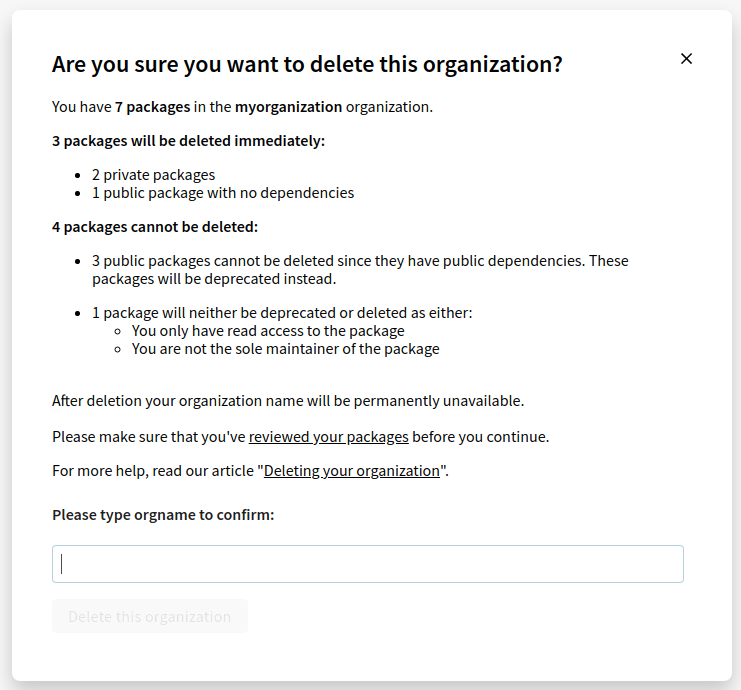Click the "permanently unavailable" warning sentence
This screenshot has height=690, width=741.
click(x=288, y=401)
